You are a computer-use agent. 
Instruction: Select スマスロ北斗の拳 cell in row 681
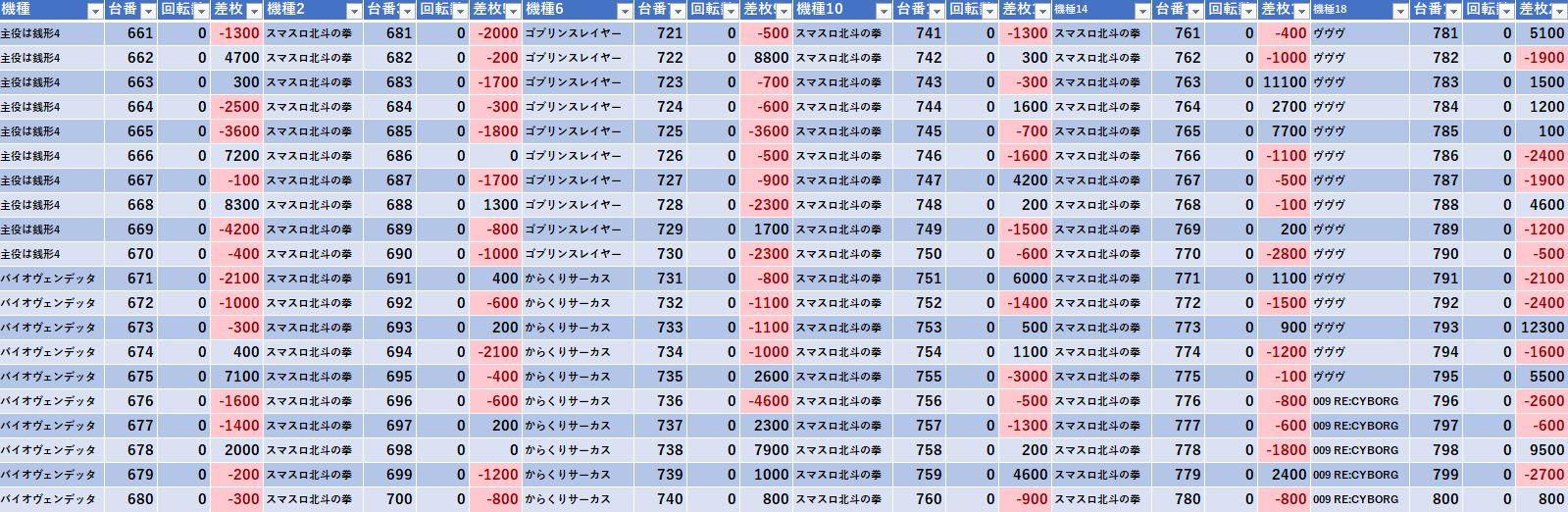[x=314, y=33]
